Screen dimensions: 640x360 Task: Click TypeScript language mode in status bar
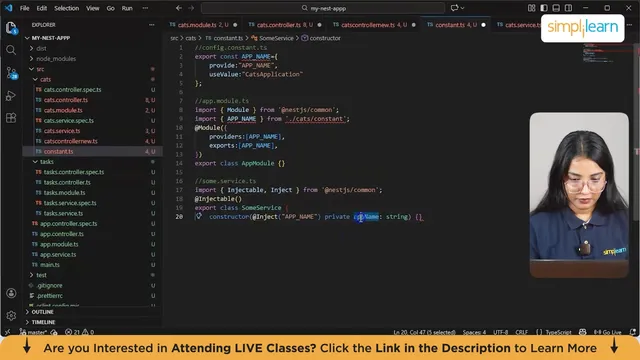(x=553, y=332)
